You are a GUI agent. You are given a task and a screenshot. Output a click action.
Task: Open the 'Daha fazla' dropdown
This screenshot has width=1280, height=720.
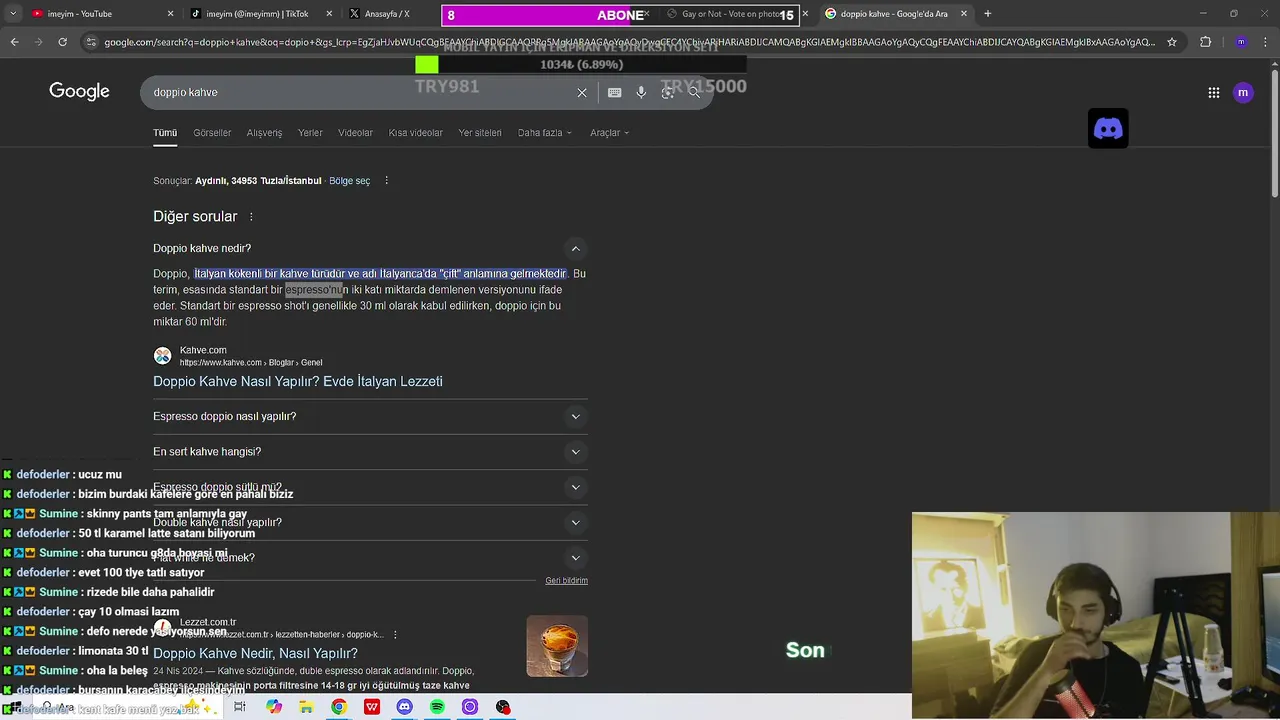click(545, 133)
